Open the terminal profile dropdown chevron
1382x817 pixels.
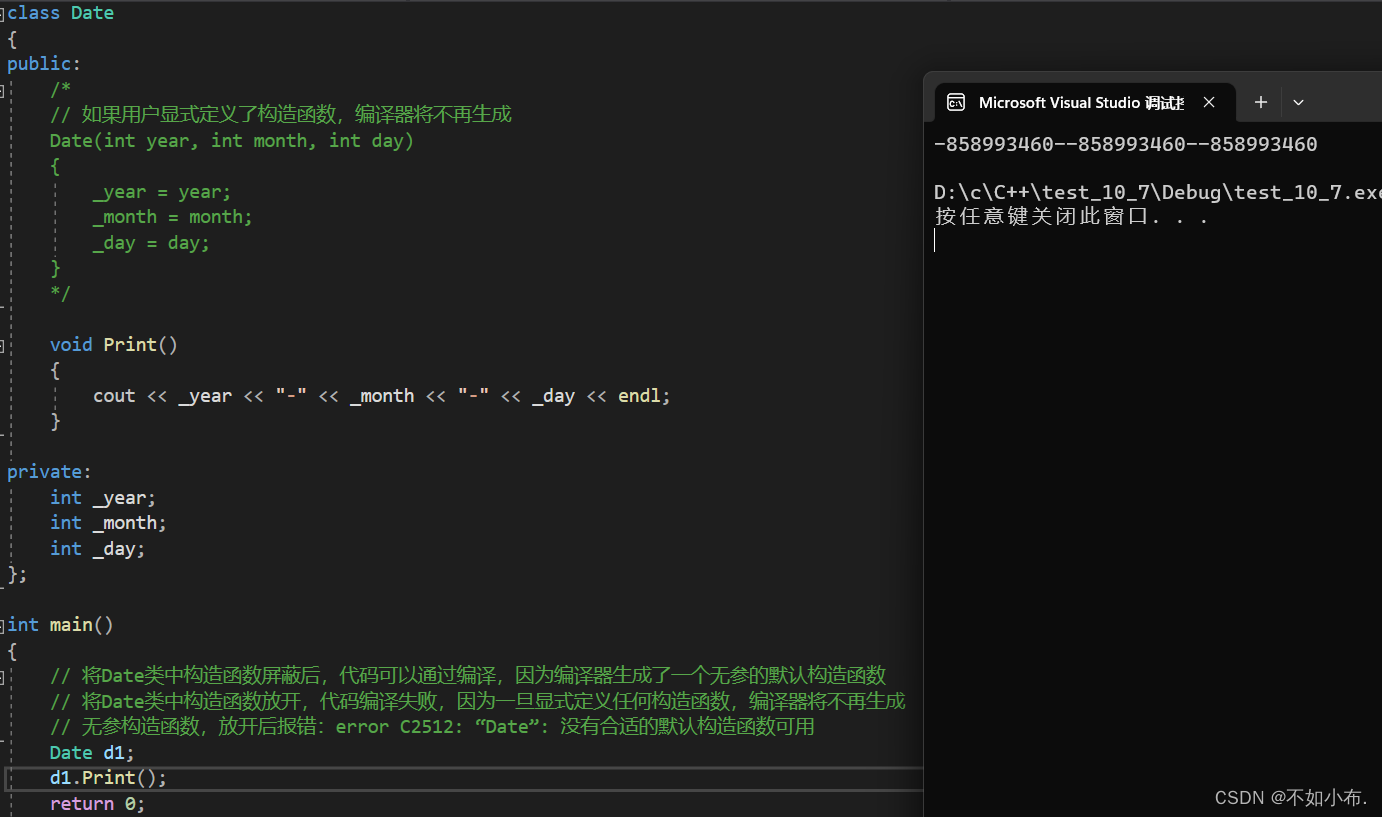(x=1298, y=102)
